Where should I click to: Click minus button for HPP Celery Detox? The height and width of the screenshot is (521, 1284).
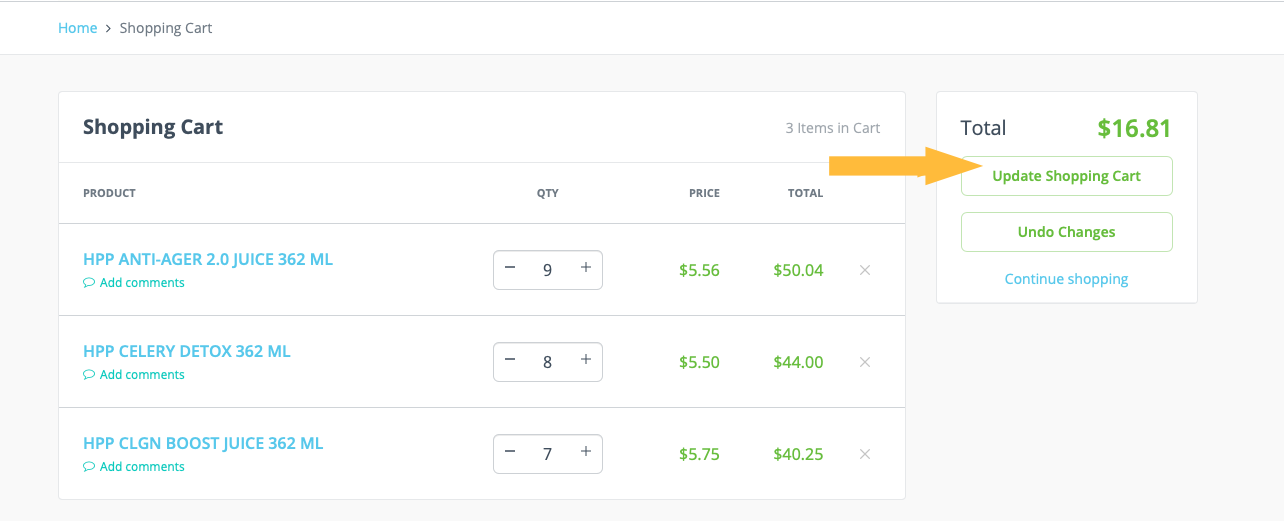click(x=510, y=360)
